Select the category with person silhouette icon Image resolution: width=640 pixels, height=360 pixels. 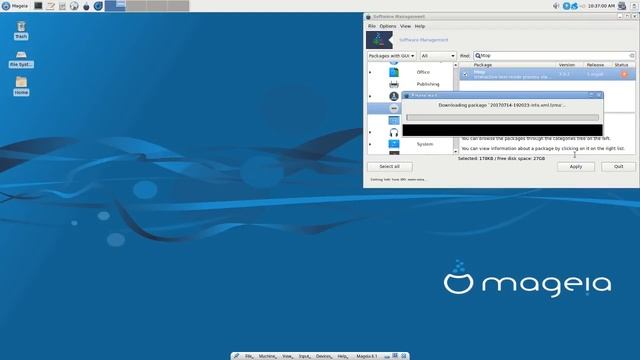click(x=394, y=96)
